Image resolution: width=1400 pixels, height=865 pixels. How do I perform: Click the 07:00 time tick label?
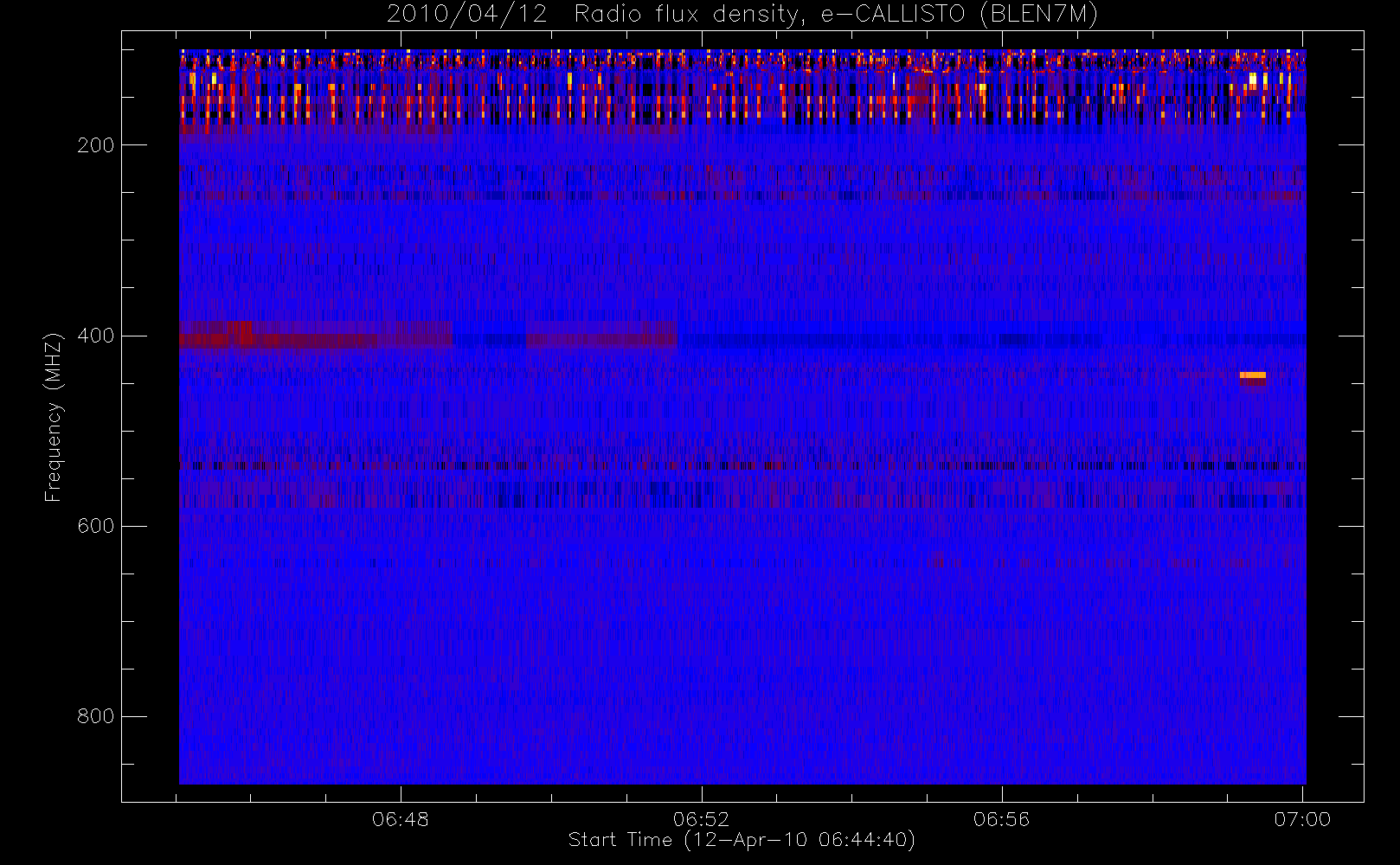point(1302,819)
